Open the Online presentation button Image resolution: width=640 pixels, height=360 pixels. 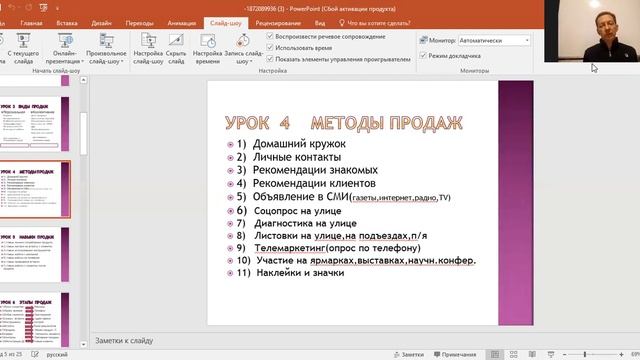65,49
